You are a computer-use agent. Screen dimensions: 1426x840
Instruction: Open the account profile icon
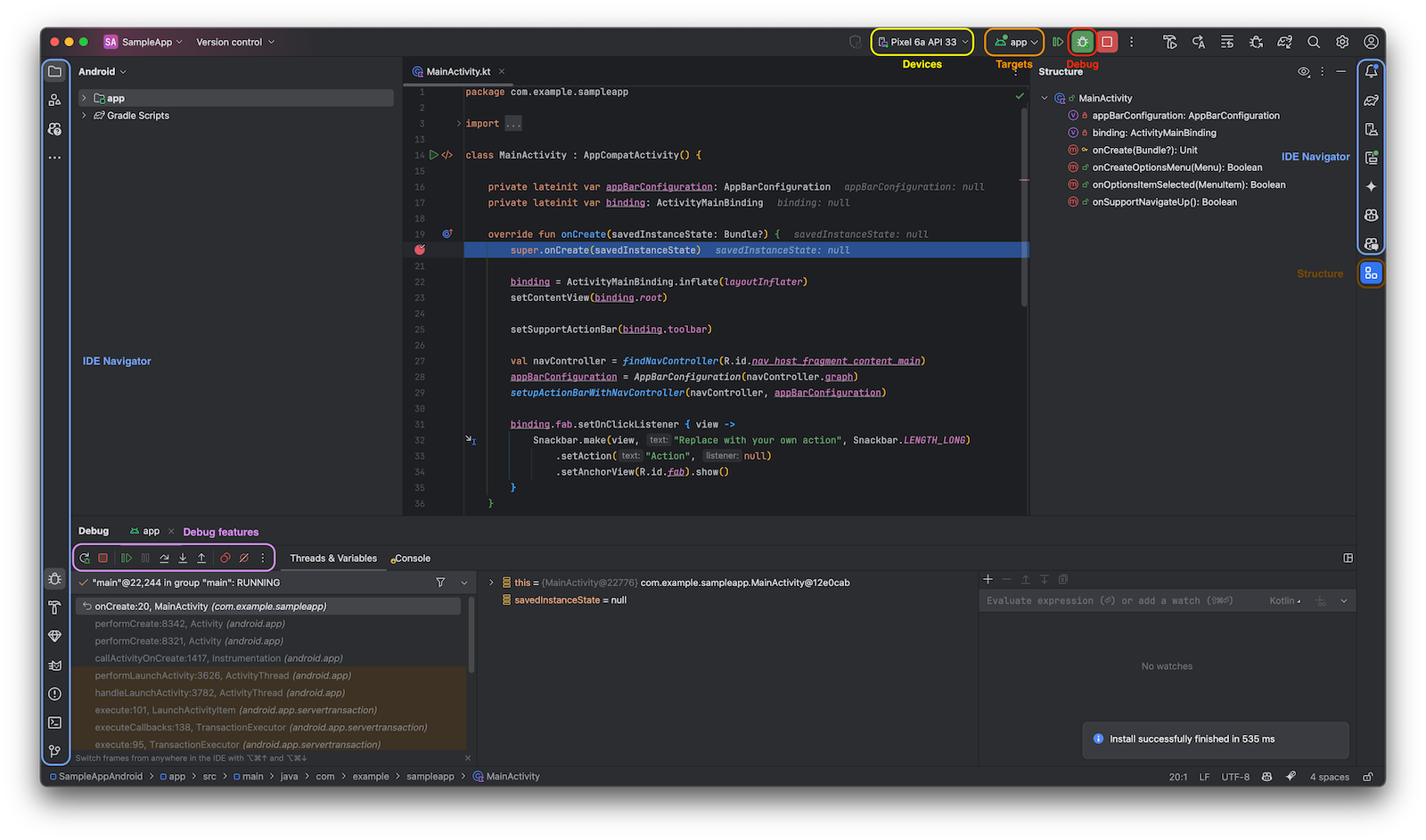tap(1371, 42)
